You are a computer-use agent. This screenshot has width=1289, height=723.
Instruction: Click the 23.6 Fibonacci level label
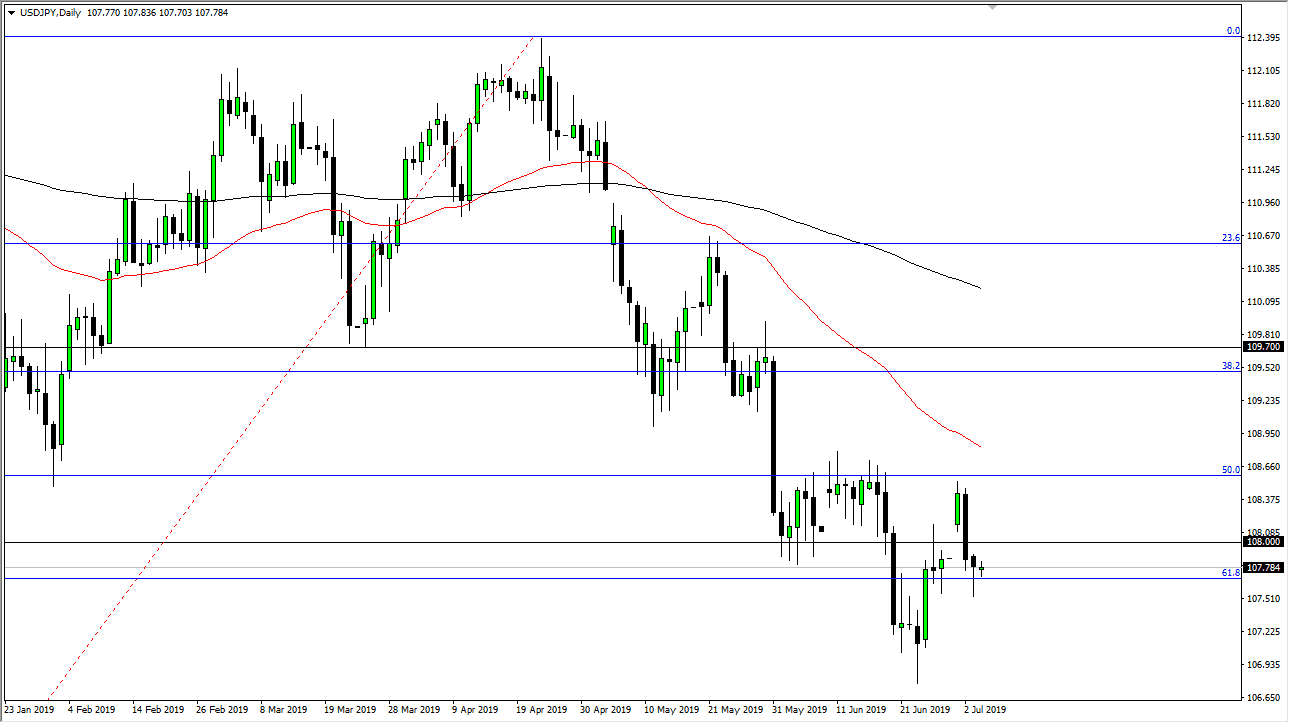pos(1232,237)
